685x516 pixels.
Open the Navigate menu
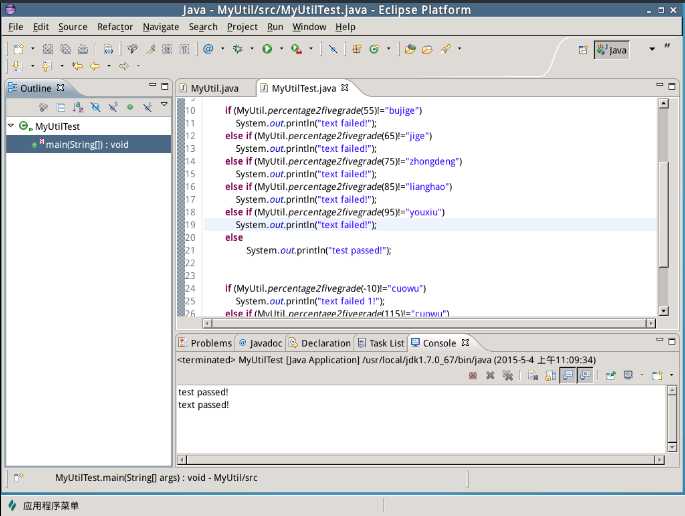click(161, 27)
